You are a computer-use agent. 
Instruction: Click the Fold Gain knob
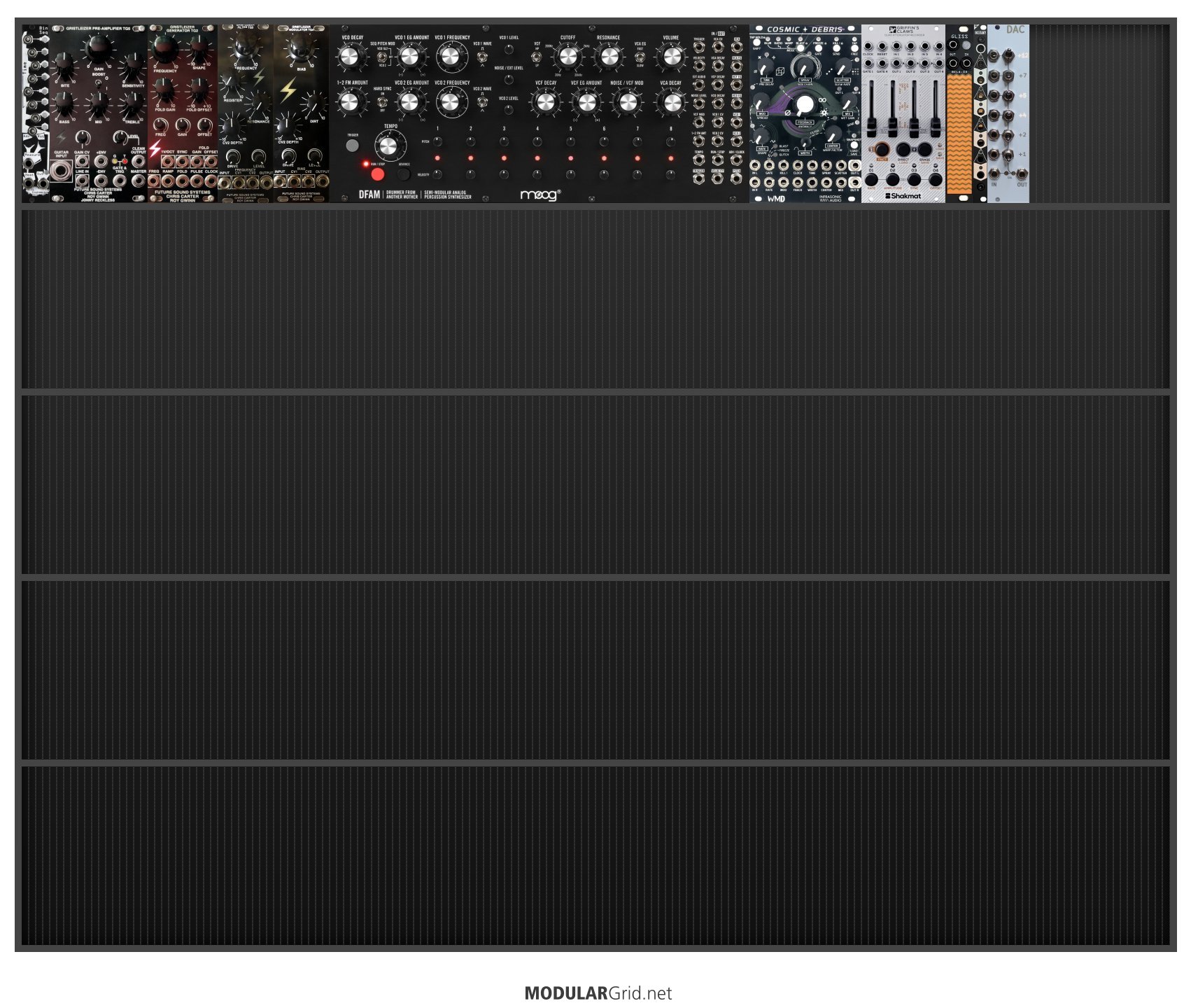pyautogui.click(x=165, y=89)
